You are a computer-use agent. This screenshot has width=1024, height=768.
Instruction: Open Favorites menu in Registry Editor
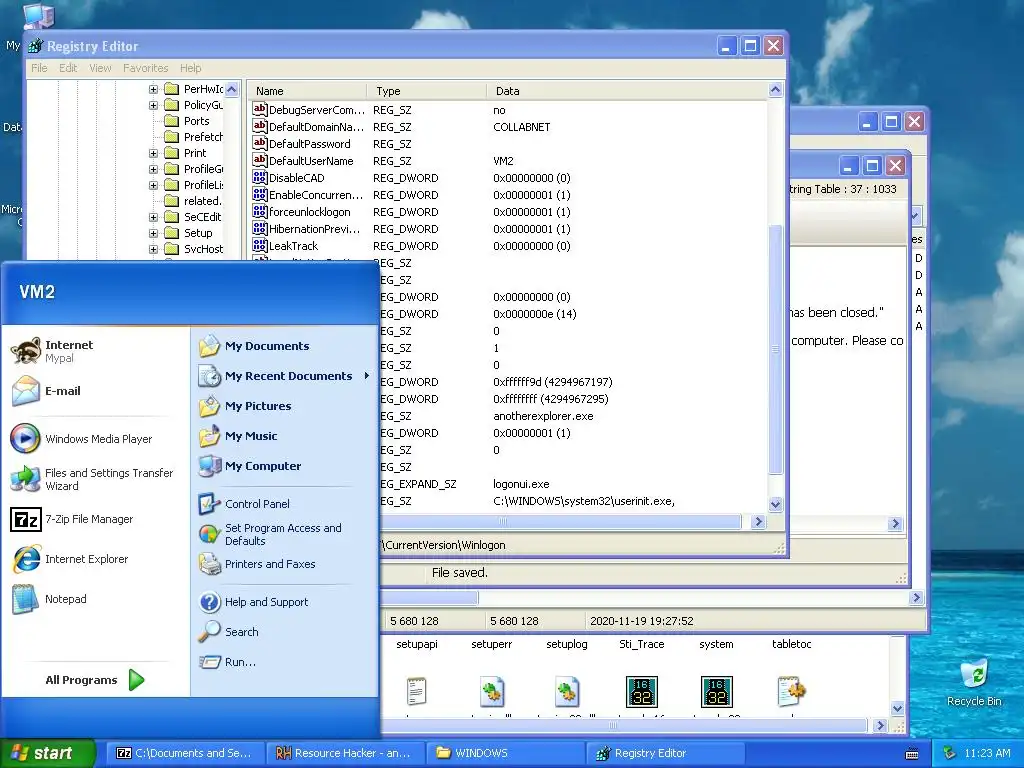click(x=146, y=68)
